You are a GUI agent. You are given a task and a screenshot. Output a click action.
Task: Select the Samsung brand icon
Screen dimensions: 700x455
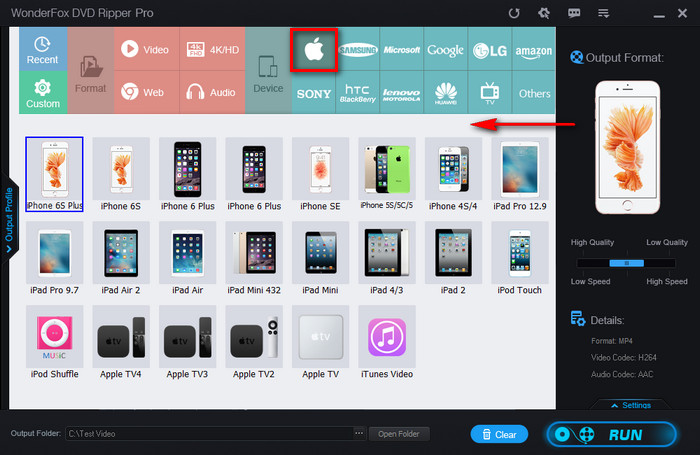pos(358,50)
